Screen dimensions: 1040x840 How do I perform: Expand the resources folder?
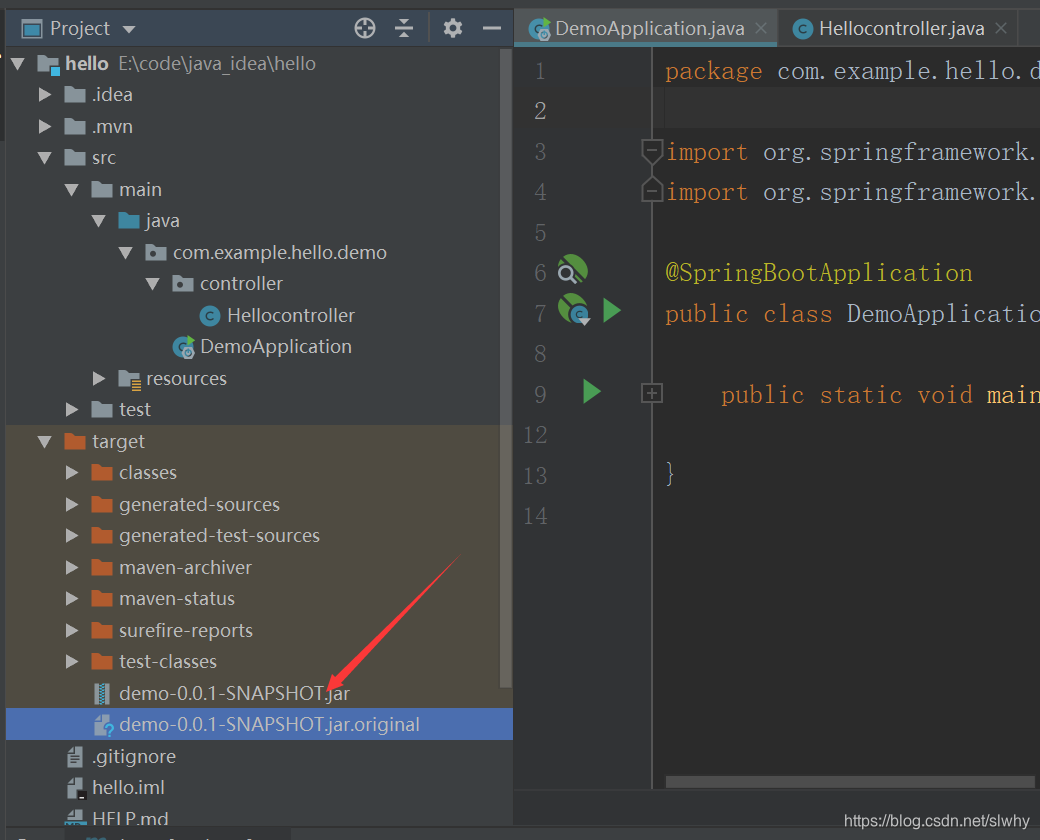click(x=99, y=378)
